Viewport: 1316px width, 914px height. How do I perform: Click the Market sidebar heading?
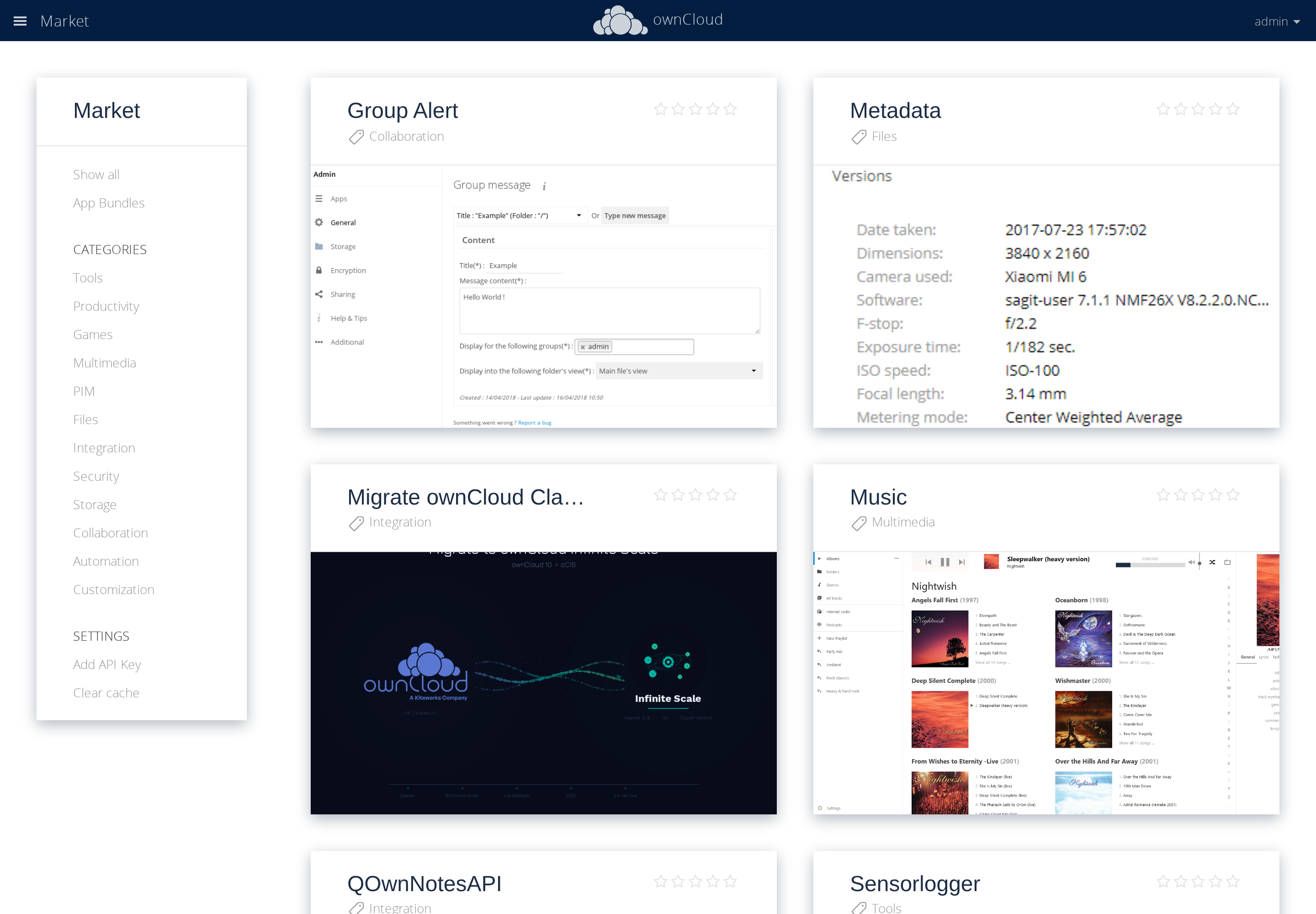coord(106,111)
